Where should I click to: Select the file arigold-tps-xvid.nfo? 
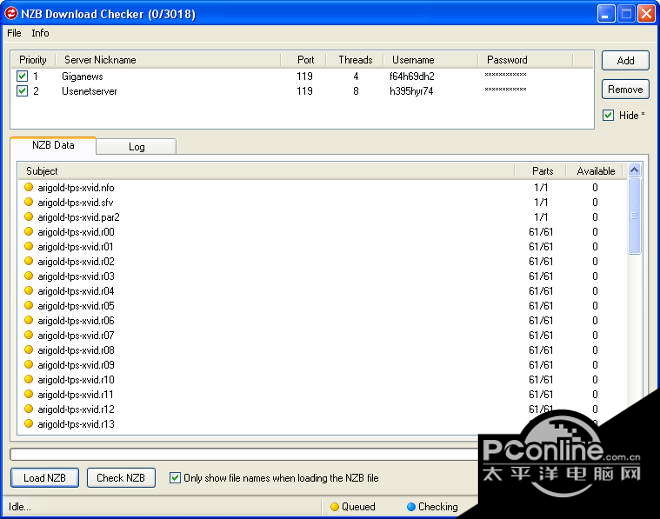pos(76,187)
